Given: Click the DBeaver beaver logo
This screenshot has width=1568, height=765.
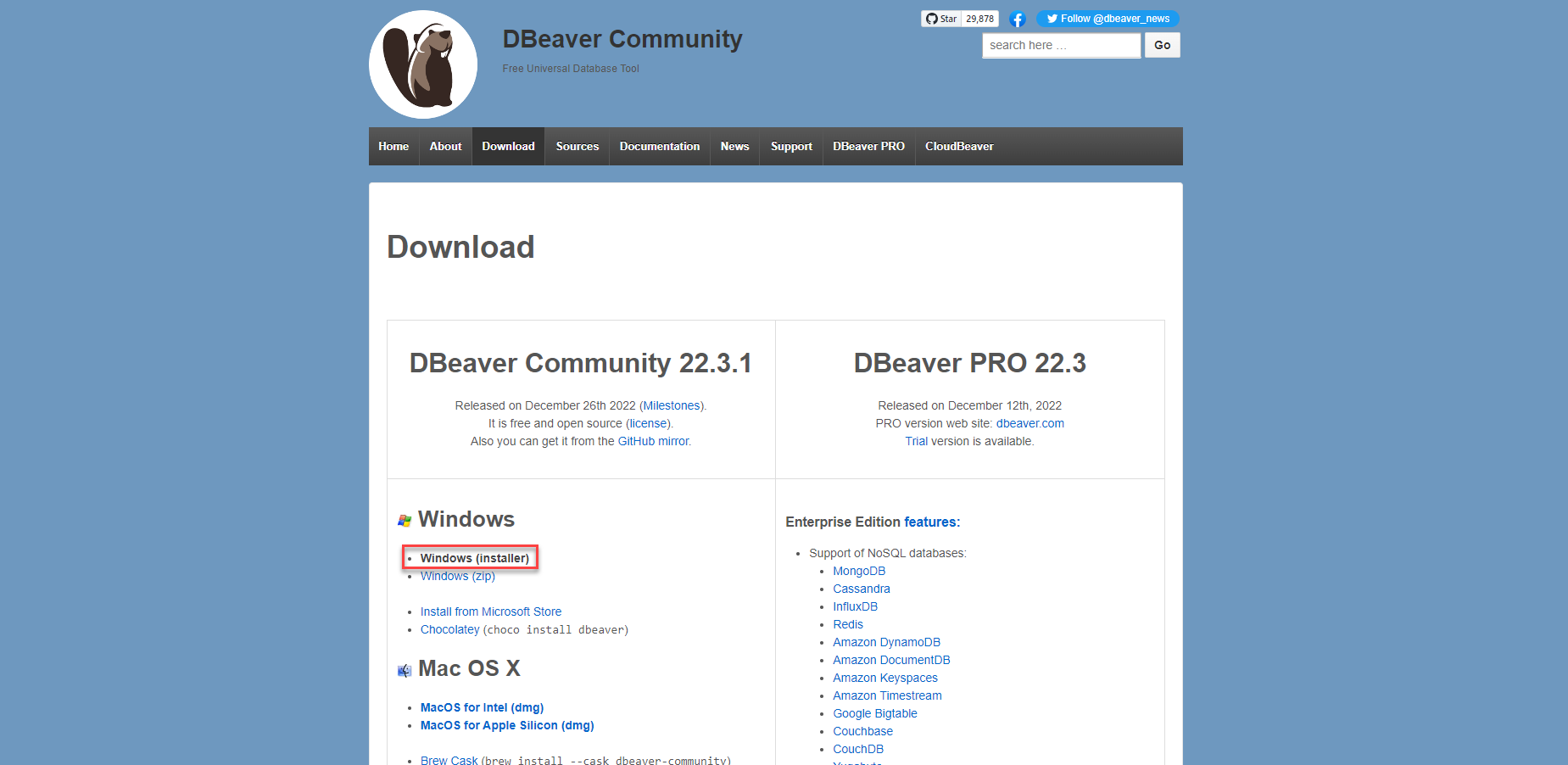Looking at the screenshot, I should [423, 64].
